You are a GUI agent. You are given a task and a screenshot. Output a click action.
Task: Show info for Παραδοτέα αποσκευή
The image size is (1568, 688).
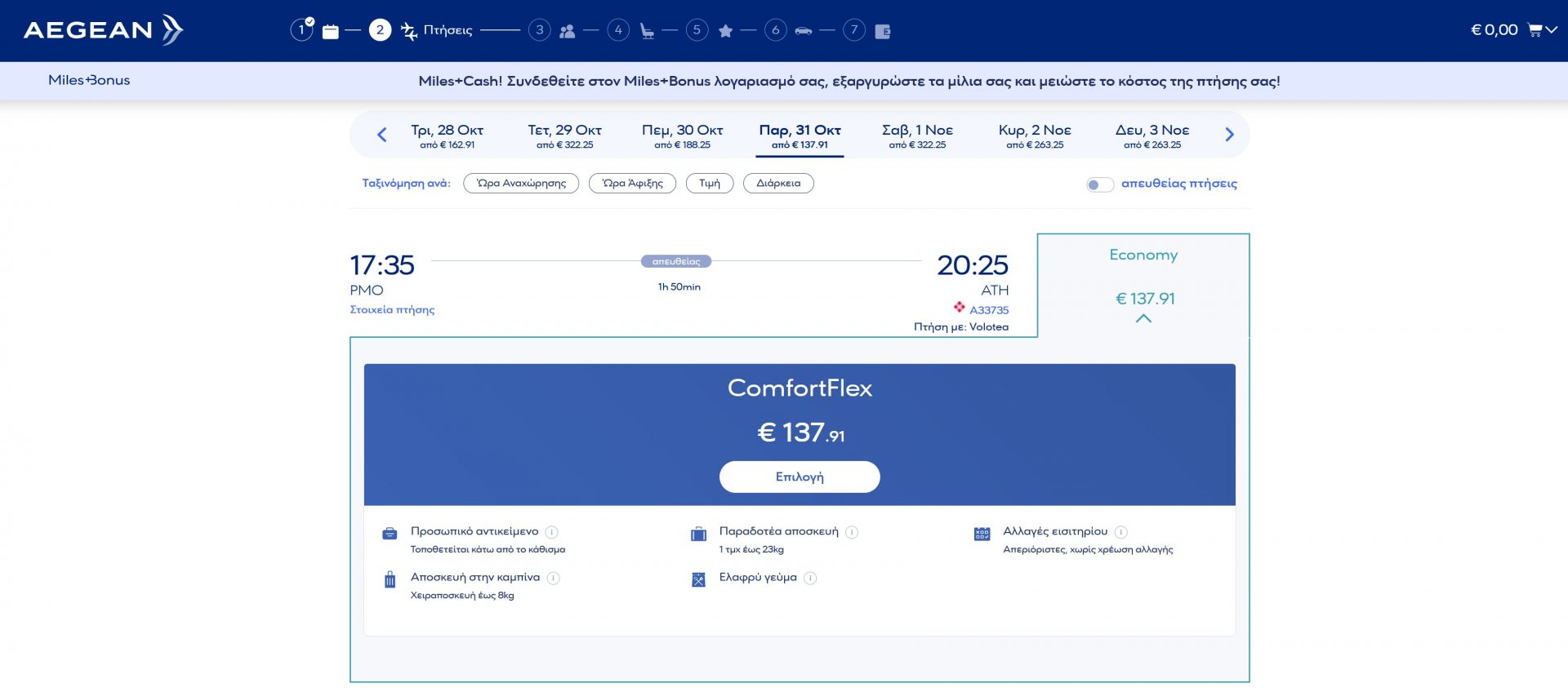(x=852, y=532)
